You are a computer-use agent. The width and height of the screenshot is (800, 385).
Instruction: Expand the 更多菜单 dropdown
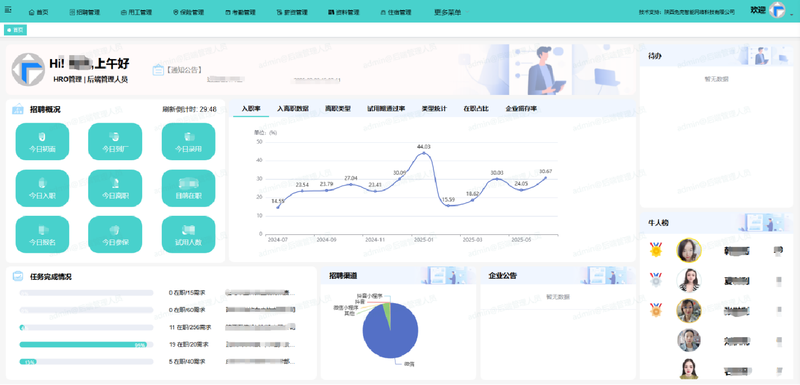click(x=452, y=12)
